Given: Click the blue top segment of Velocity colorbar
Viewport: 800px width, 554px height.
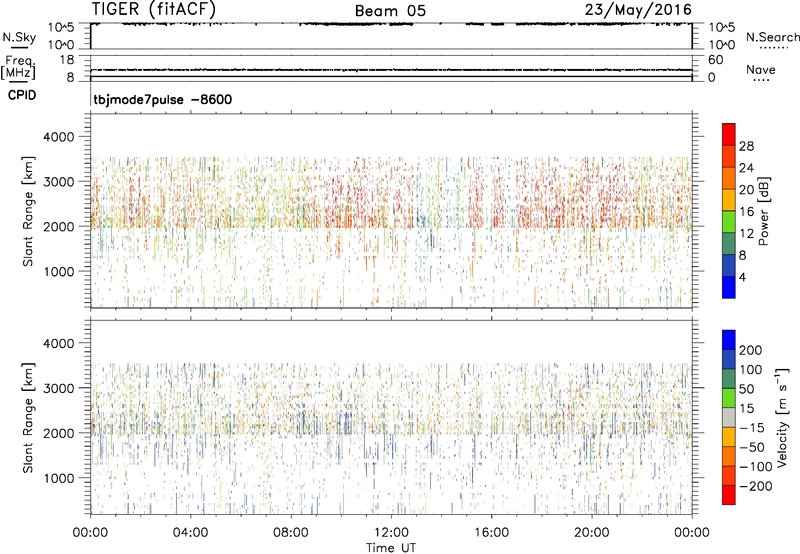Looking at the screenshot, I should (x=729, y=340).
